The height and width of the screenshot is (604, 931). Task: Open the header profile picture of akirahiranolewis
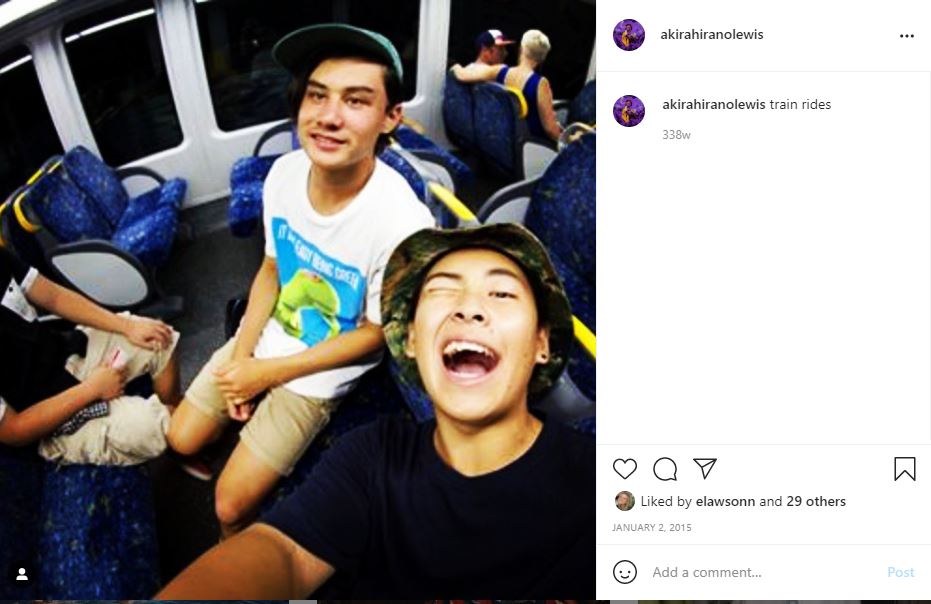(x=629, y=35)
